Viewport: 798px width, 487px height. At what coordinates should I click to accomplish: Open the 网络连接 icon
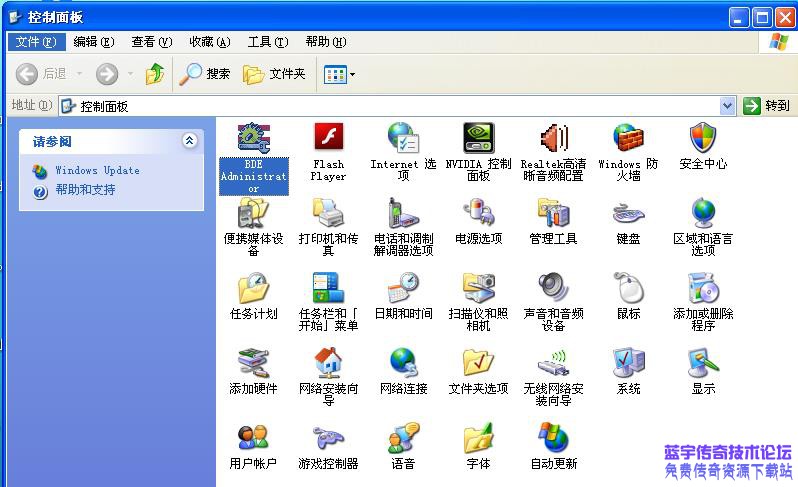tap(403, 363)
